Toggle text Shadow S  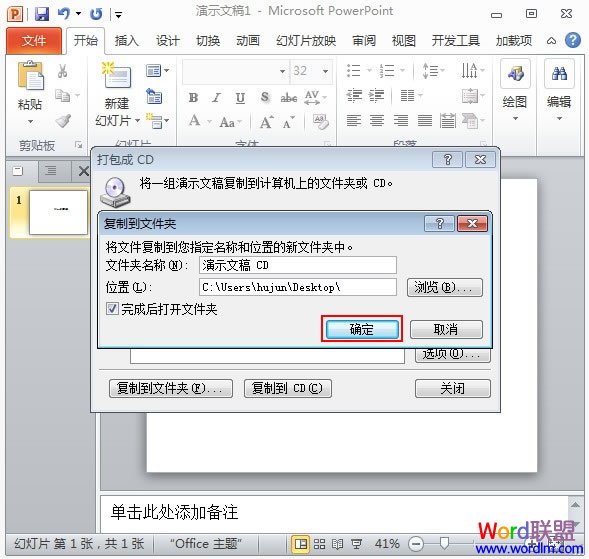pyautogui.click(x=265, y=97)
